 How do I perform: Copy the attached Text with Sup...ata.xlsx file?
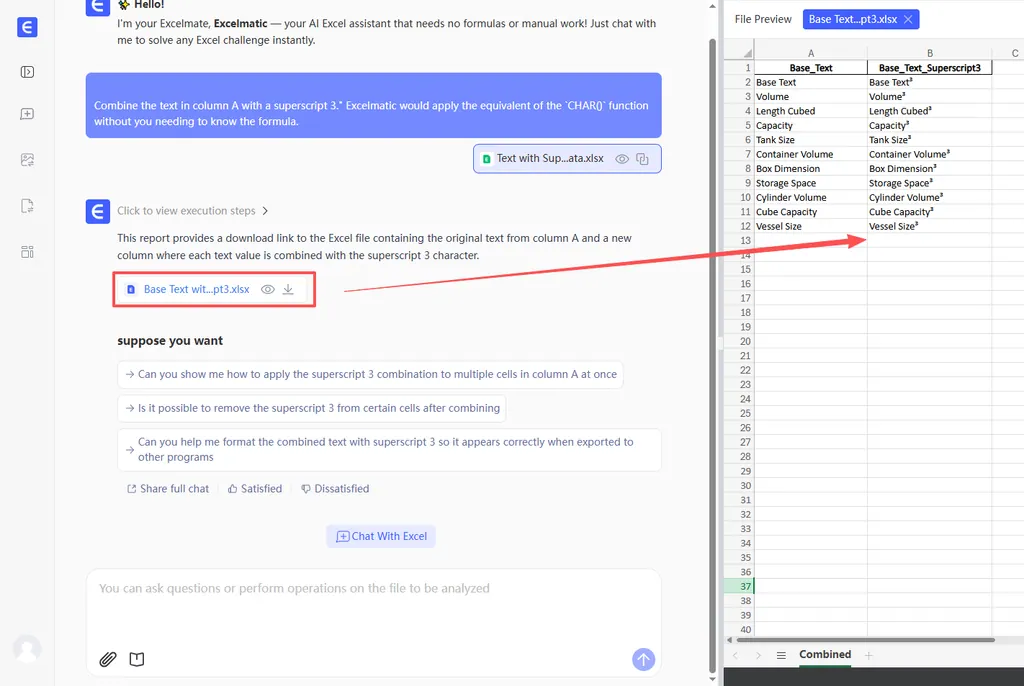click(x=644, y=158)
